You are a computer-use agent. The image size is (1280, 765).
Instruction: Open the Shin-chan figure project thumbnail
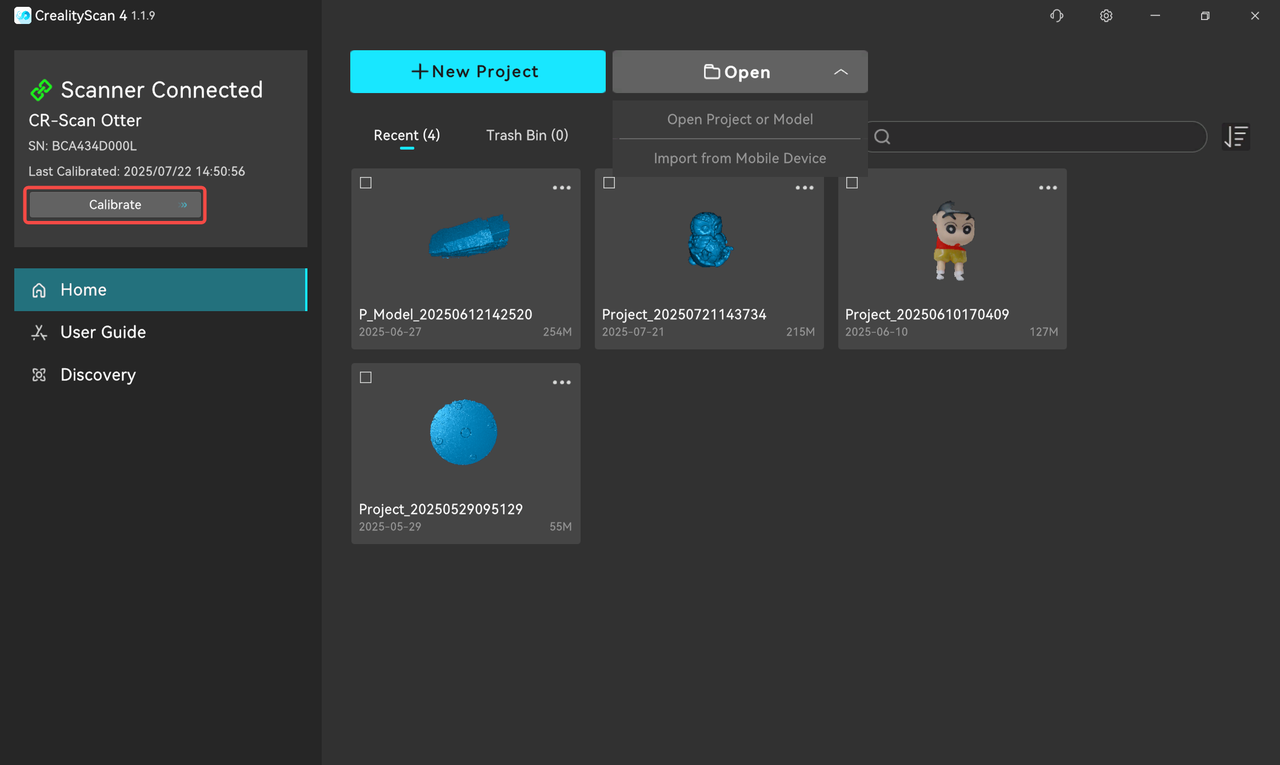pos(951,242)
